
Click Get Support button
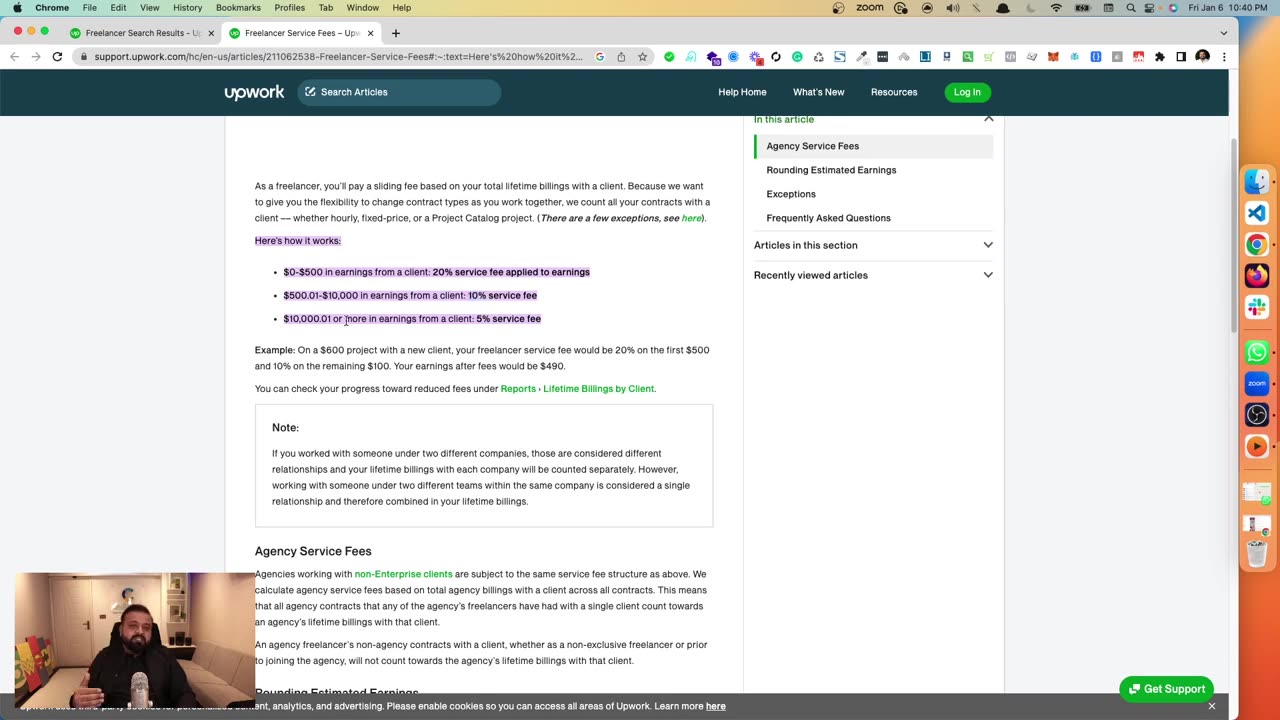(1166, 689)
